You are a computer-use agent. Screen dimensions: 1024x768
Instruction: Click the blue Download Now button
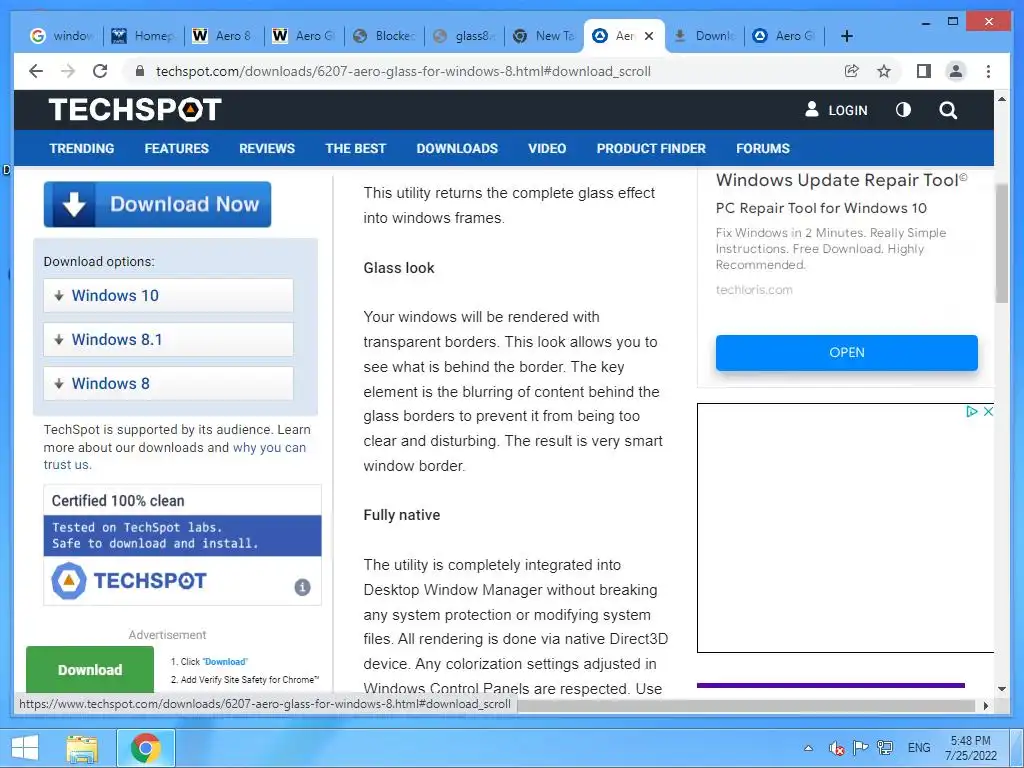pyautogui.click(x=157, y=204)
